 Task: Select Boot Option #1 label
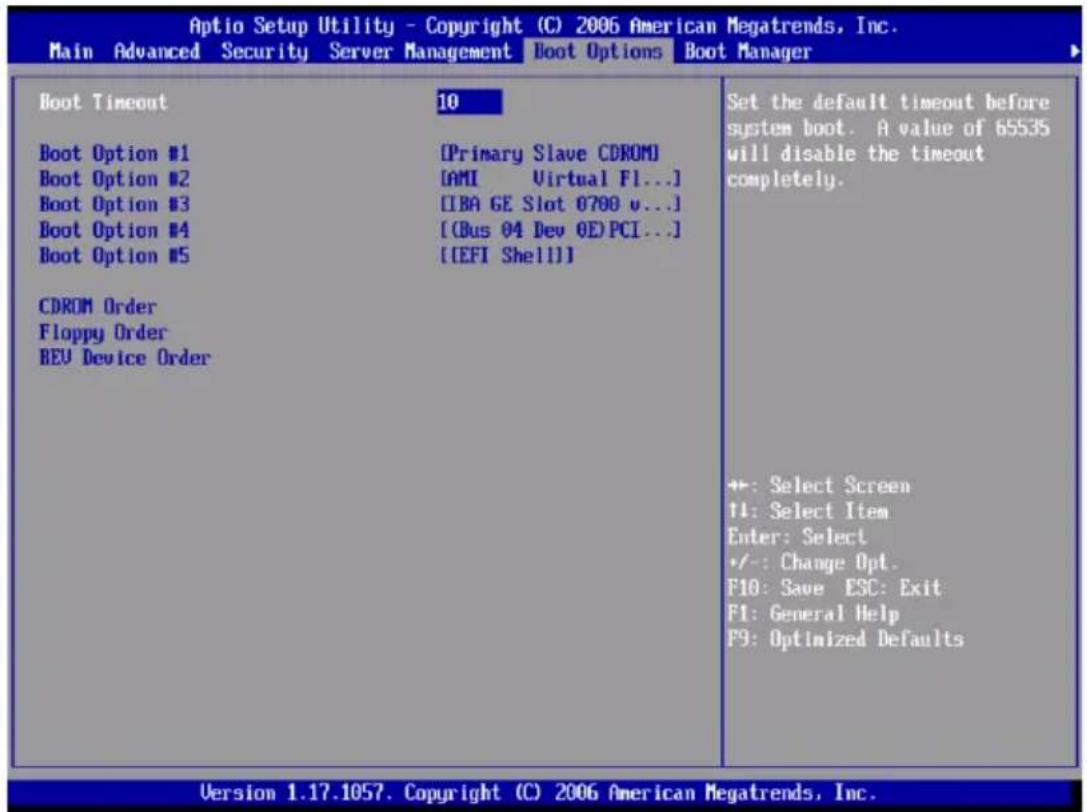114,153
